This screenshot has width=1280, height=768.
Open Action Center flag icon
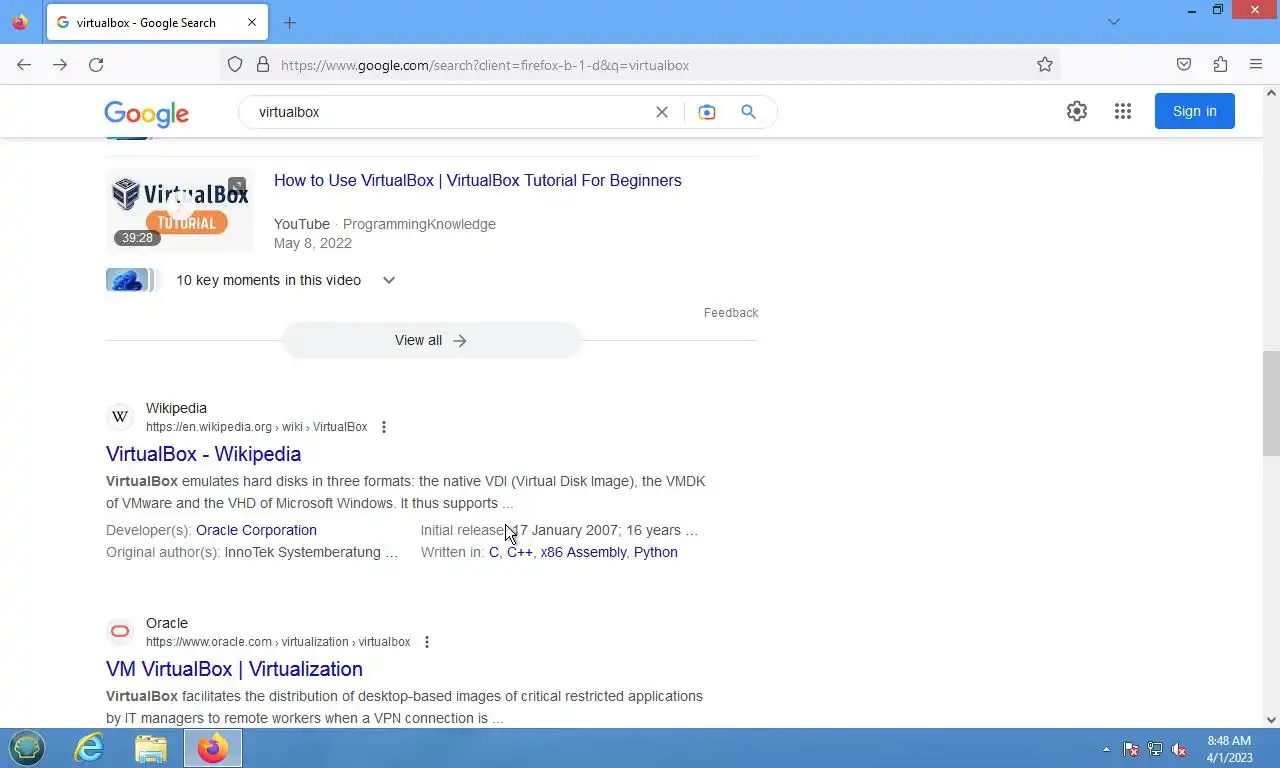tap(1131, 749)
